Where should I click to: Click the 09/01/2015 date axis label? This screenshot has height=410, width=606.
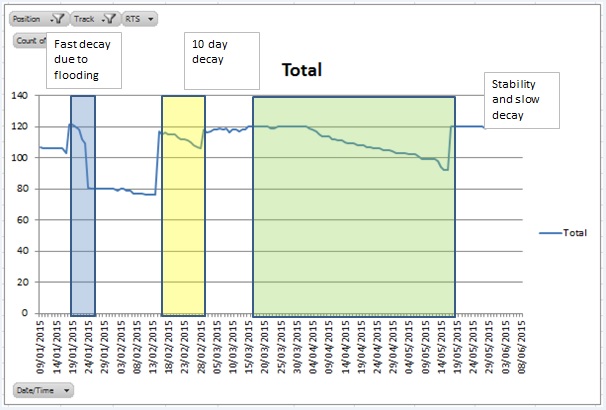41,347
